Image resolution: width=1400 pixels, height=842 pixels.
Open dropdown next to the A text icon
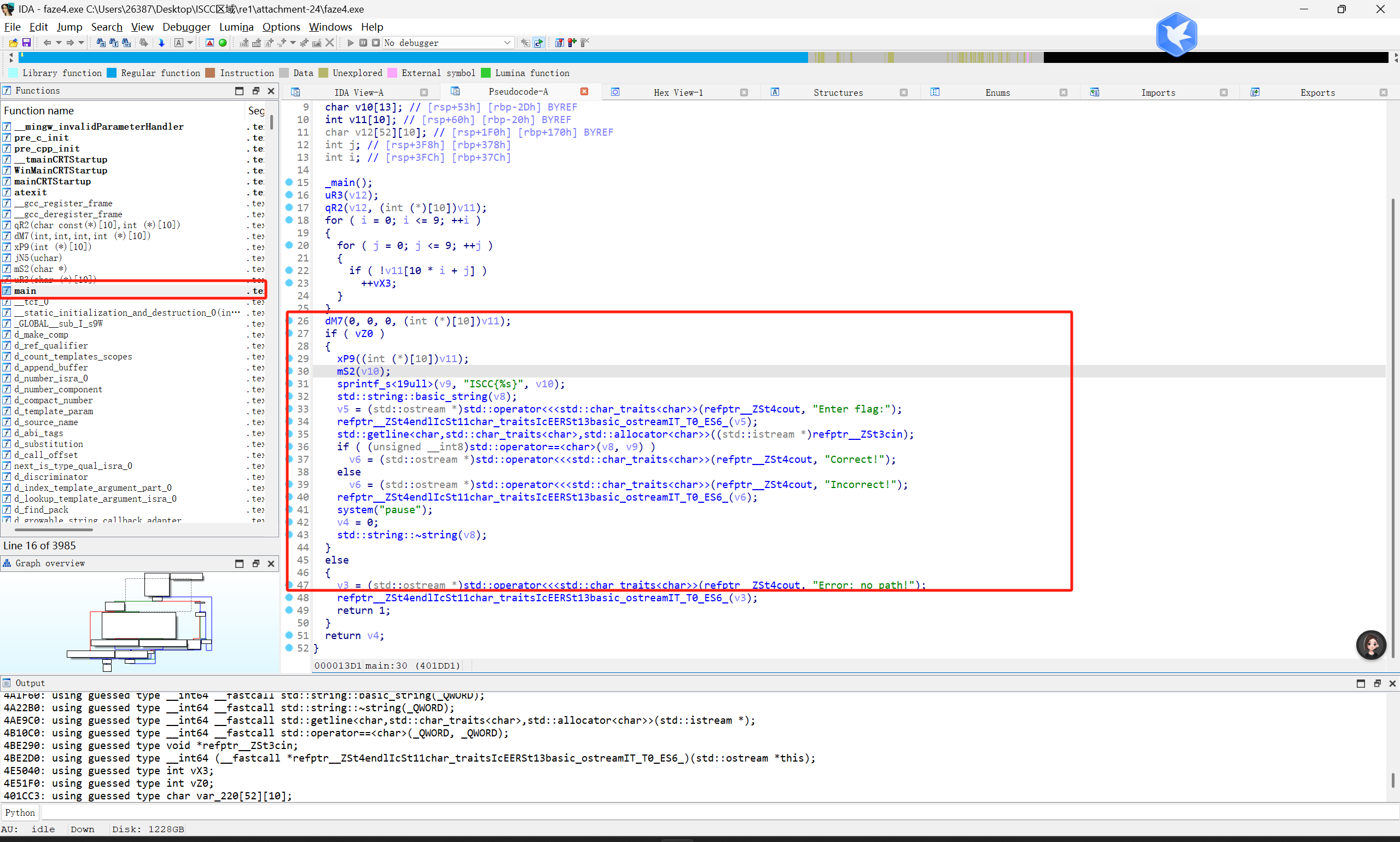[x=190, y=43]
